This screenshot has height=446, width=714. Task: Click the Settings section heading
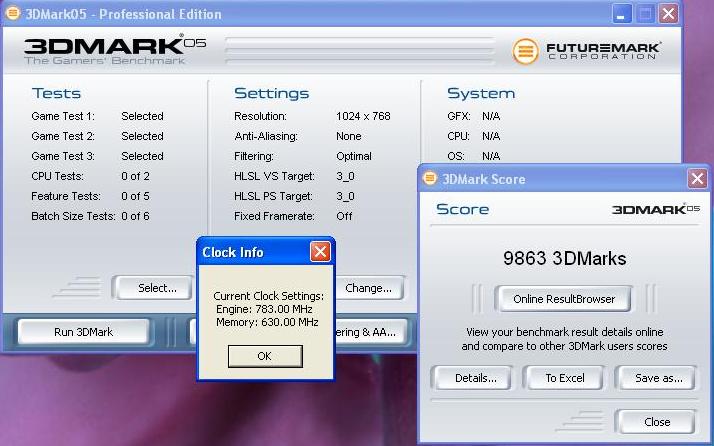(271, 93)
